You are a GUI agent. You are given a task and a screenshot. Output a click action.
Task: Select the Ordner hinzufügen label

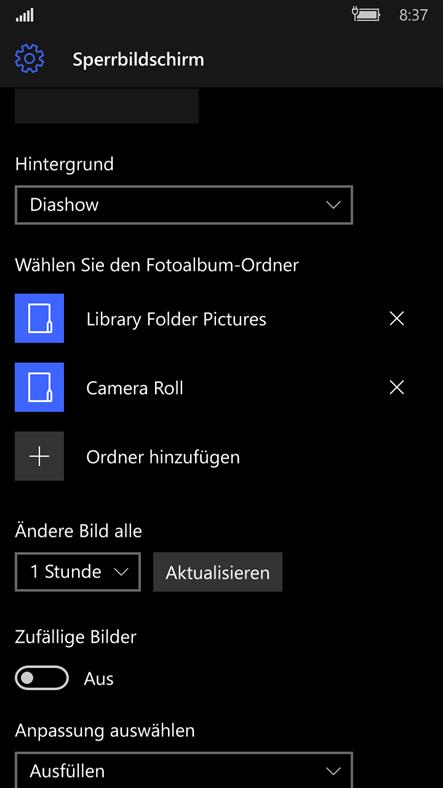coord(163,457)
